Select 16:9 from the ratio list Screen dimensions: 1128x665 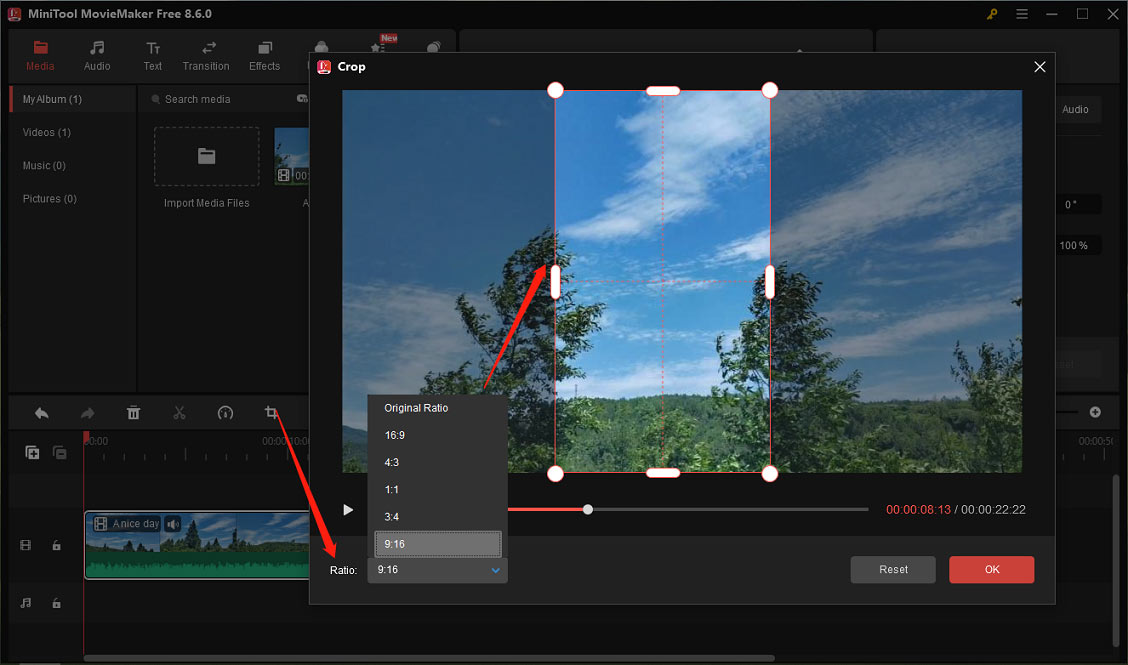click(x=395, y=435)
